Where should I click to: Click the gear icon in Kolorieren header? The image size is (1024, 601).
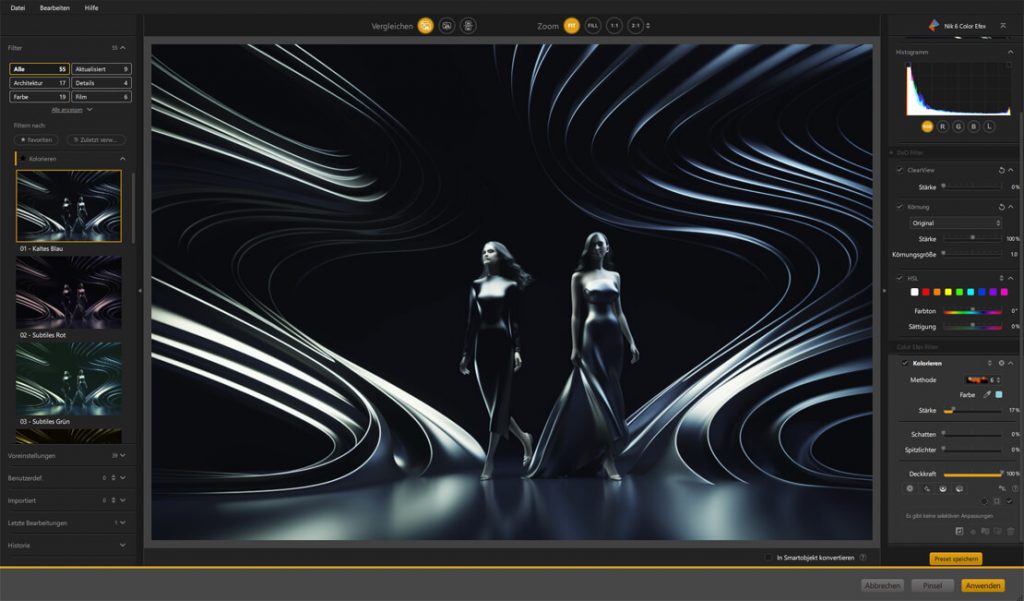(x=1001, y=363)
